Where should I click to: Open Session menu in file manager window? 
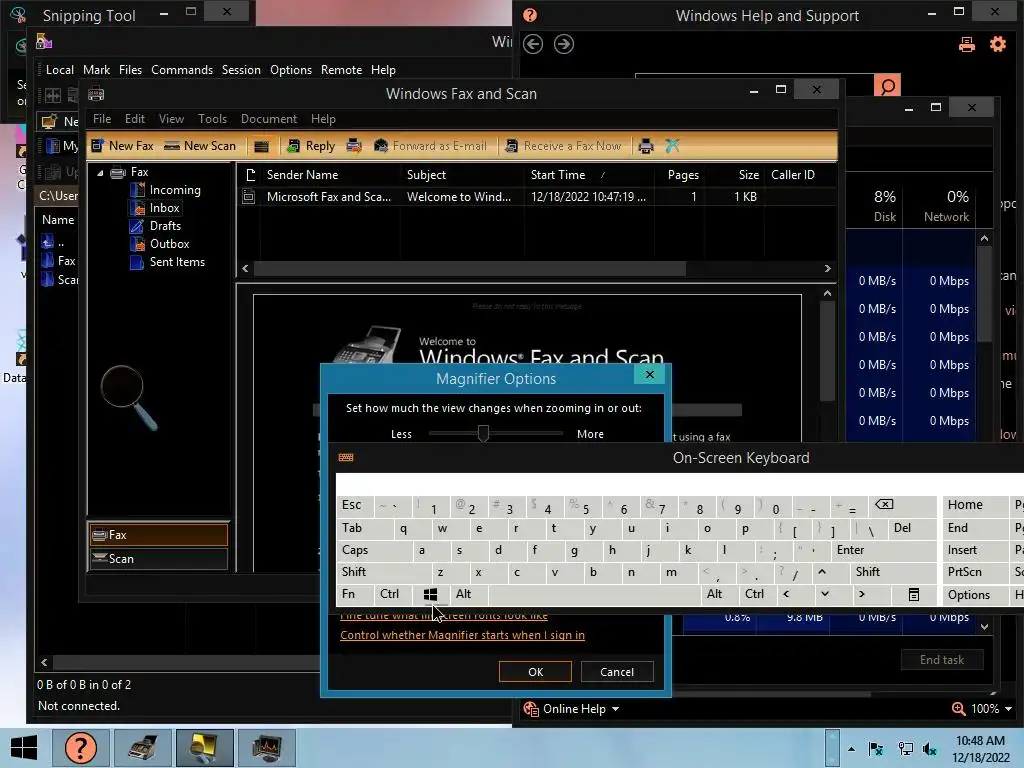241,70
